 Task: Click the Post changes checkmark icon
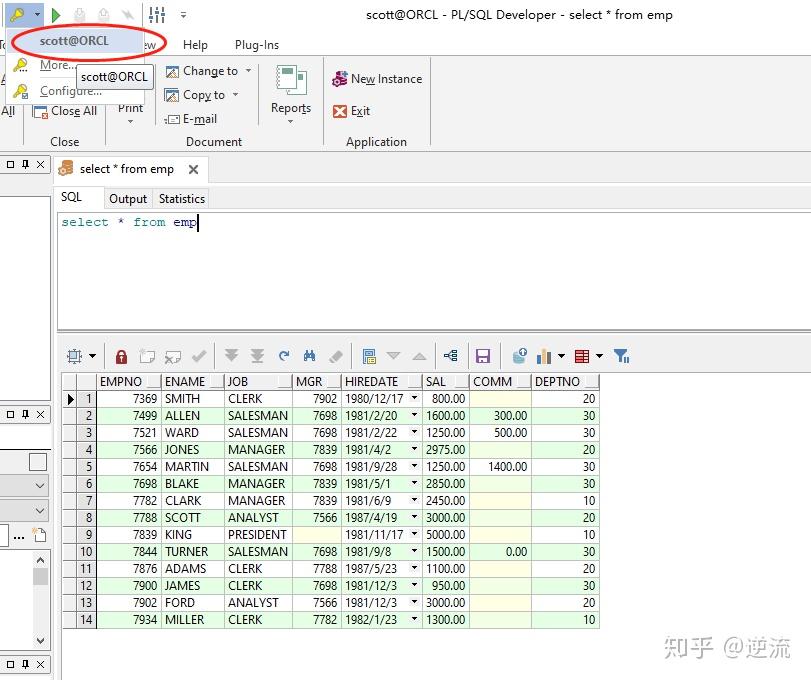(x=199, y=356)
